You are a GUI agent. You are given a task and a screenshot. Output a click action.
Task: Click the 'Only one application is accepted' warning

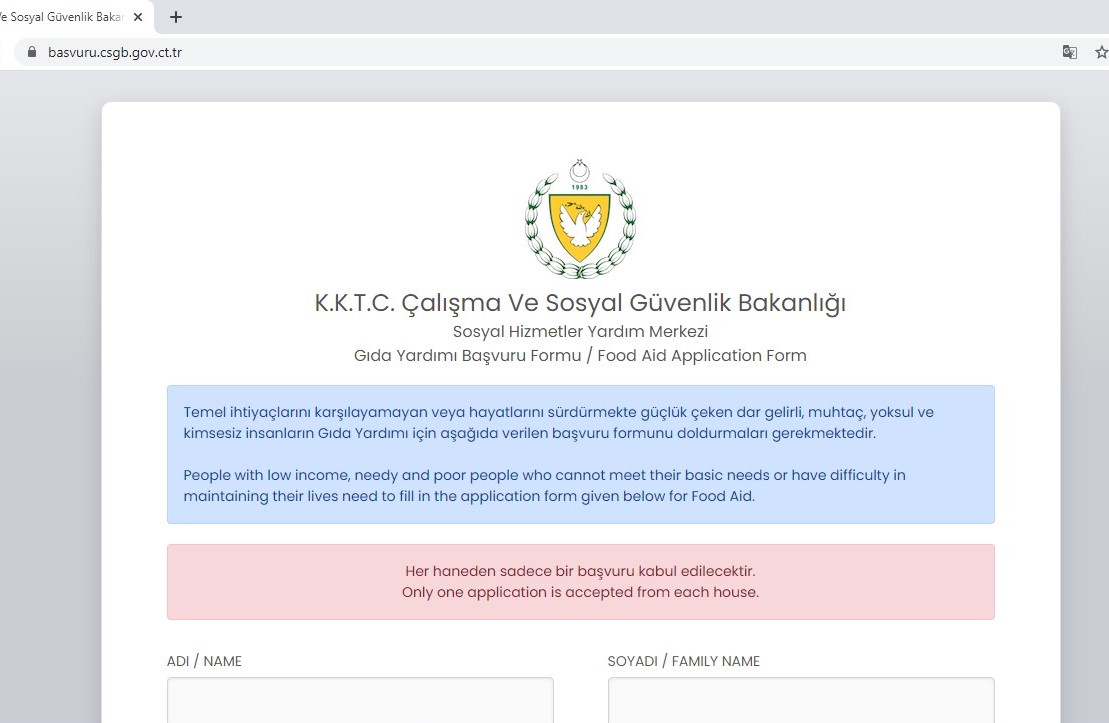[580, 592]
